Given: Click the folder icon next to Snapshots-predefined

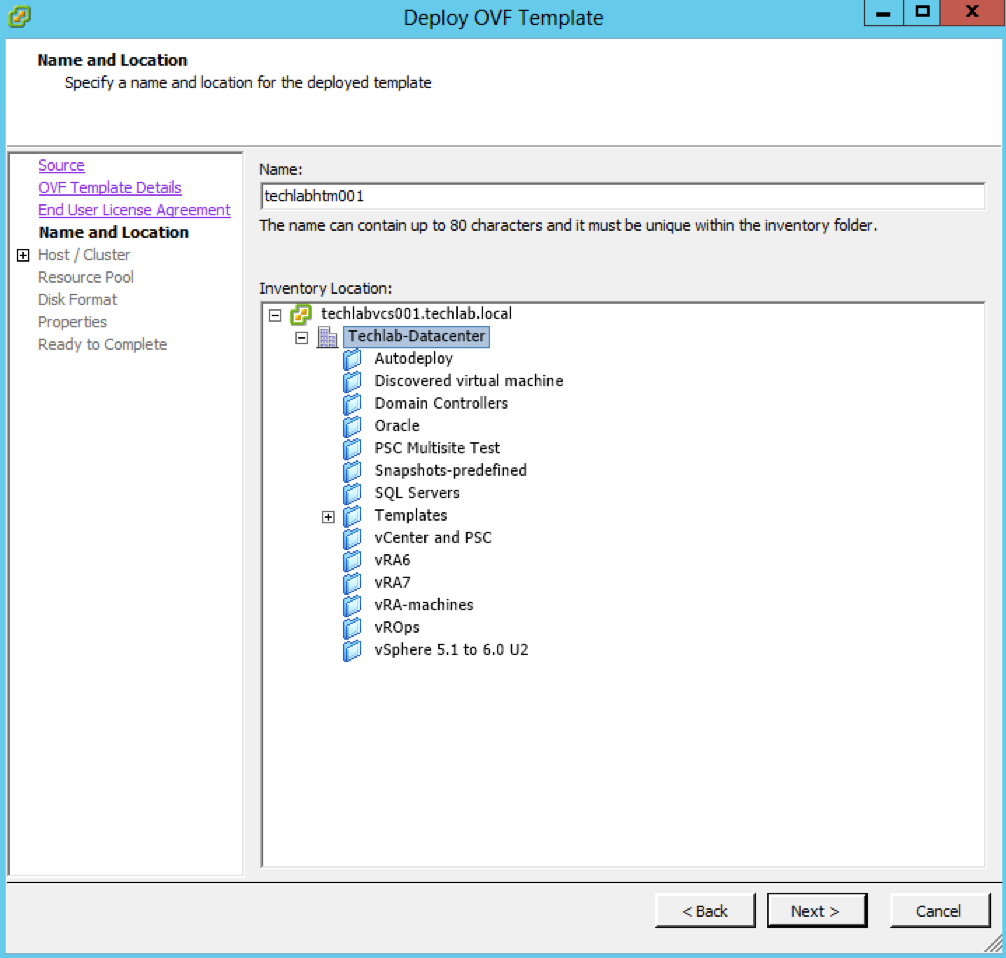Looking at the screenshot, I should [352, 471].
